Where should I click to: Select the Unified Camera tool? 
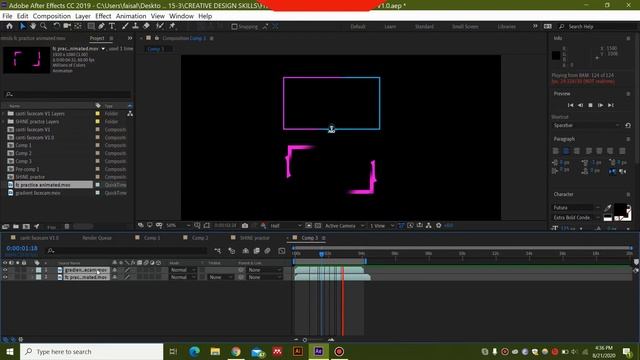67,26
